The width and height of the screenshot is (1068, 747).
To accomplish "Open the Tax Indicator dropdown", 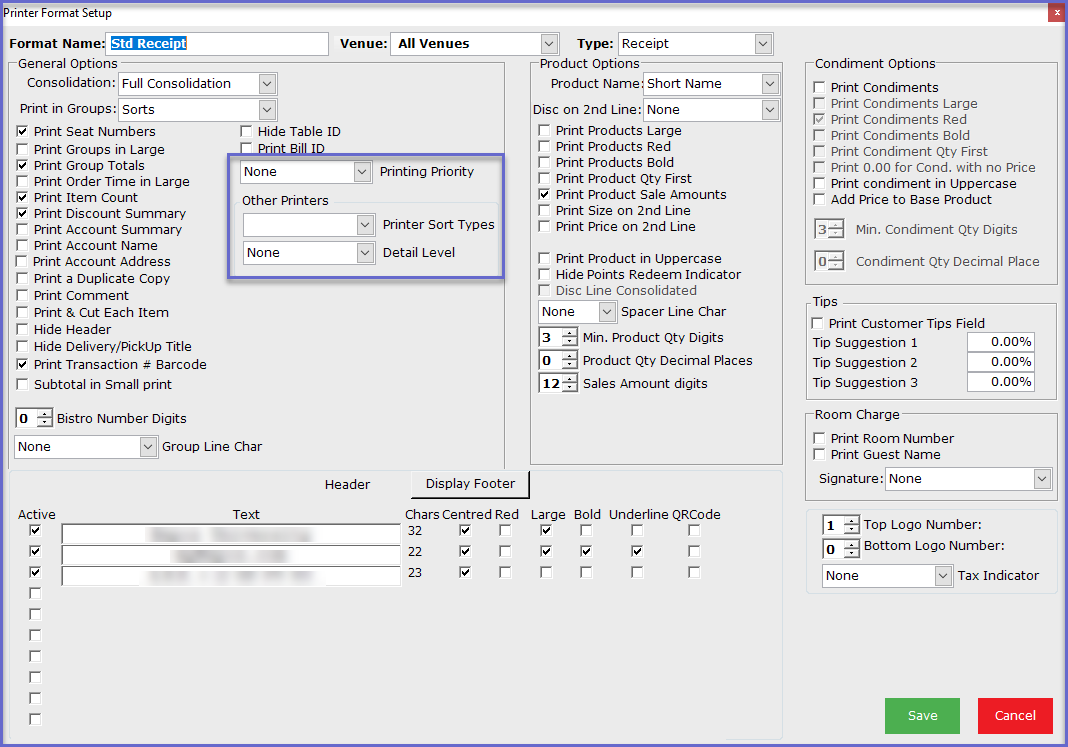I will pos(886,576).
